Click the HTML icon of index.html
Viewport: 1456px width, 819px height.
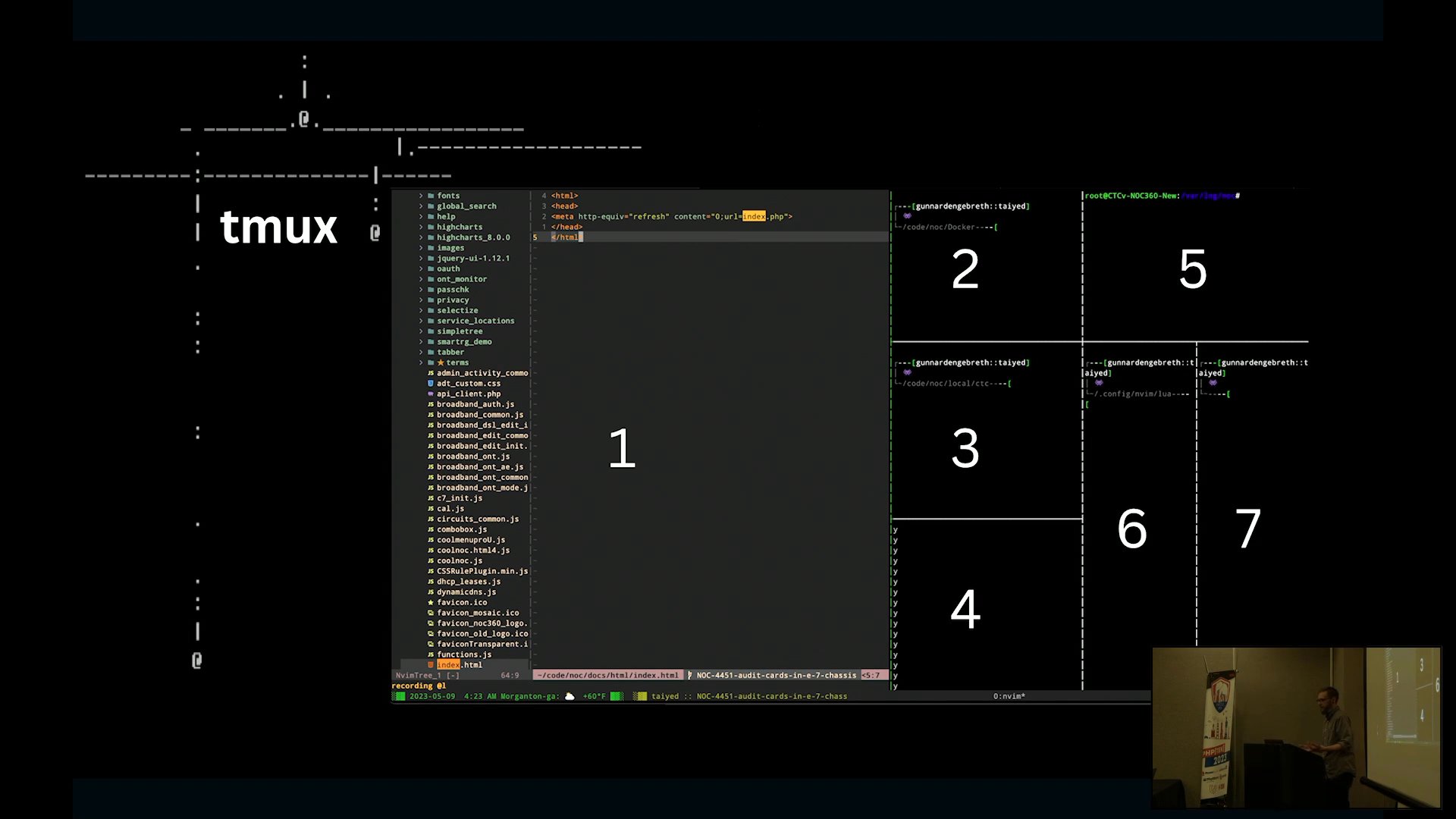pyautogui.click(x=431, y=665)
